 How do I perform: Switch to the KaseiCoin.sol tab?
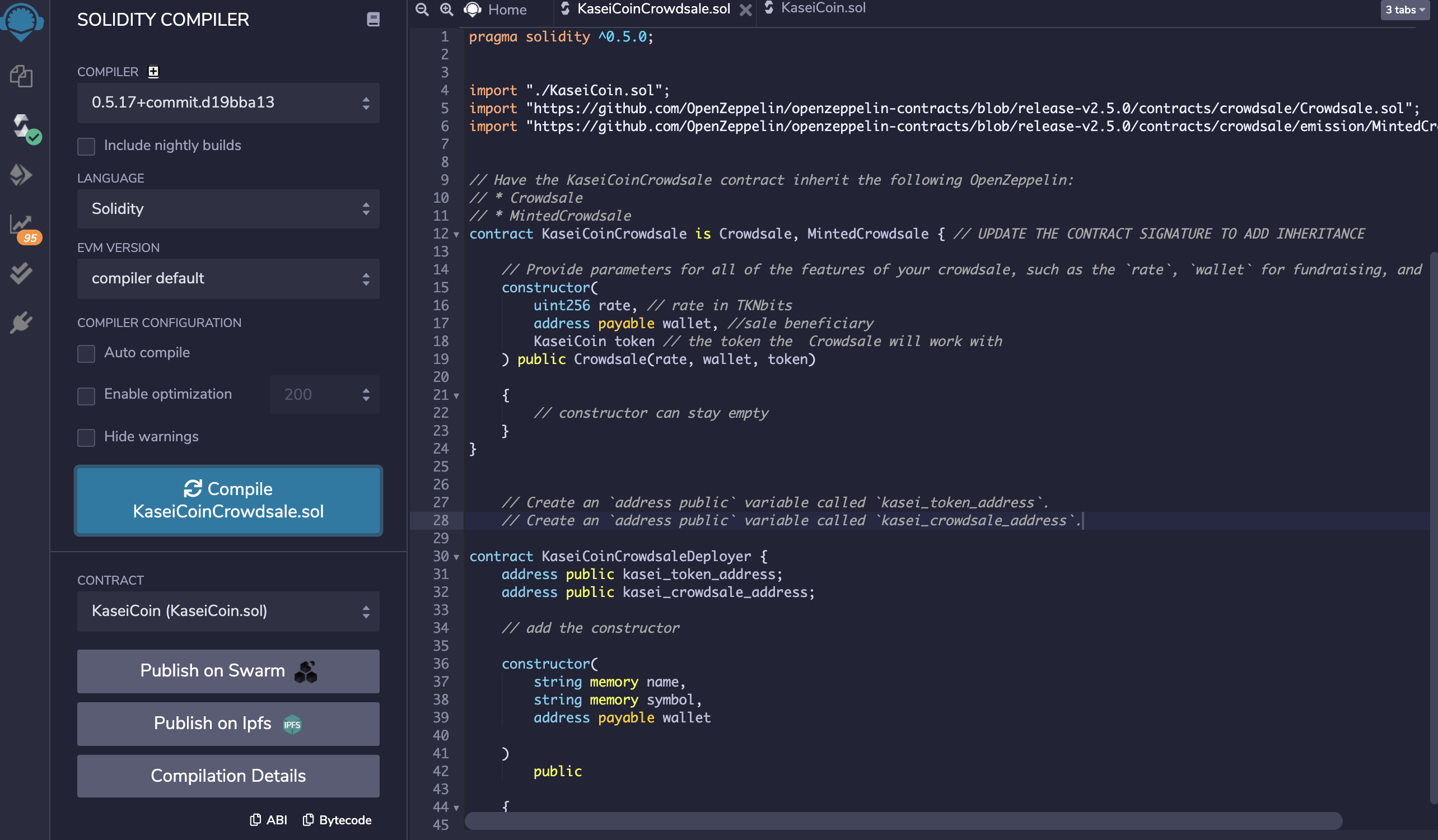coord(822,8)
